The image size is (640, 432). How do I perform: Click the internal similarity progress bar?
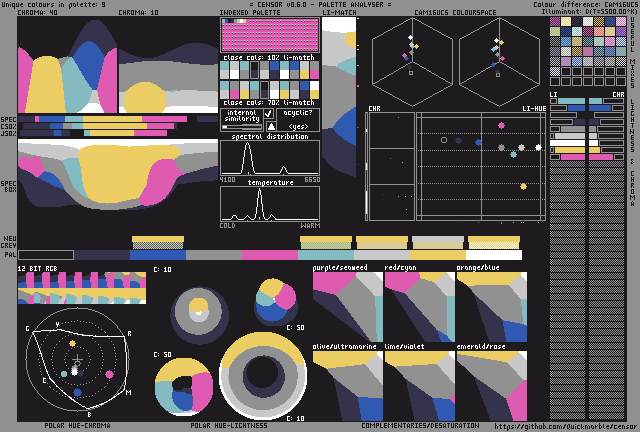(241, 127)
